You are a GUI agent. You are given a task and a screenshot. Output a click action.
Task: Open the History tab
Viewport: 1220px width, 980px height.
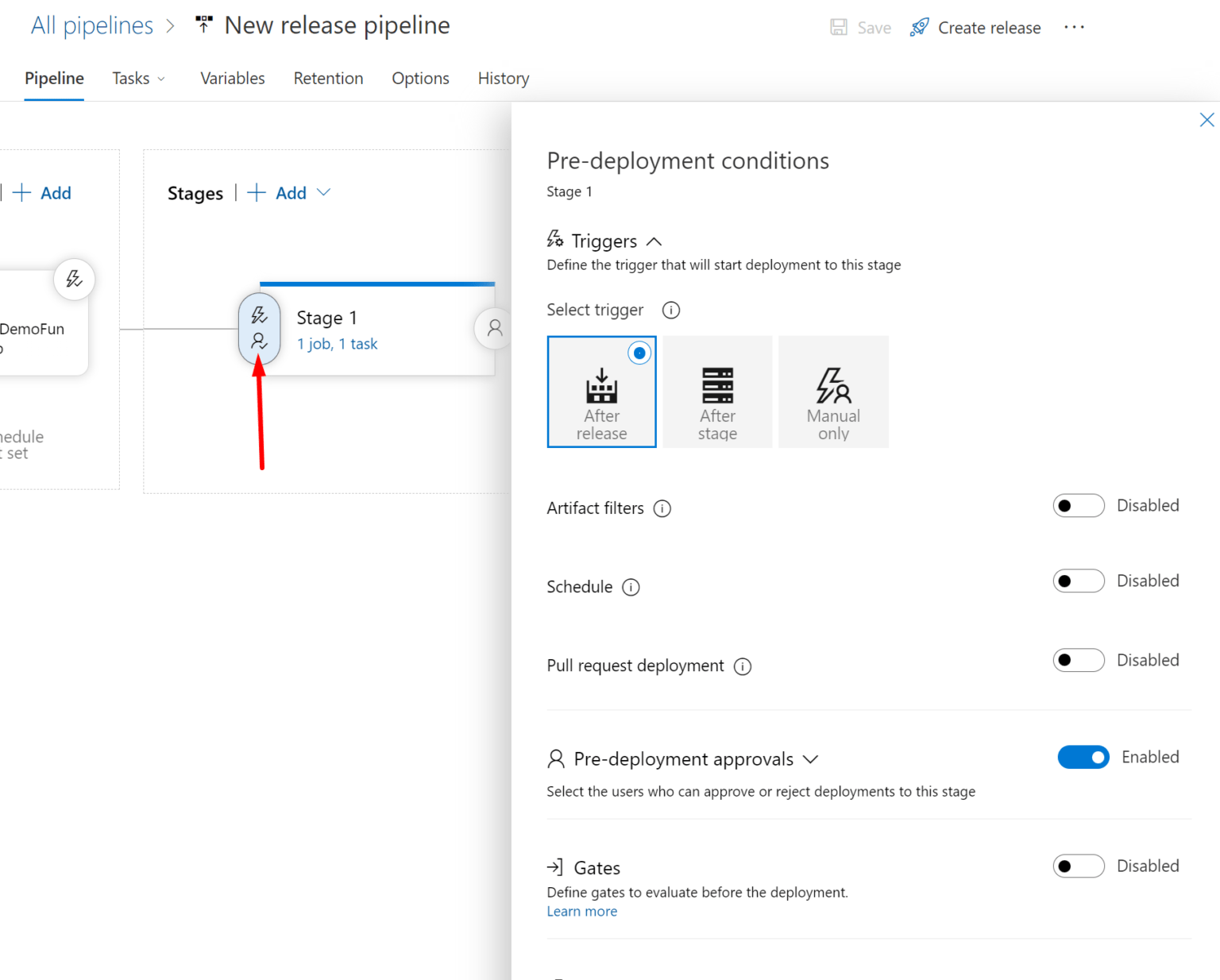(503, 79)
